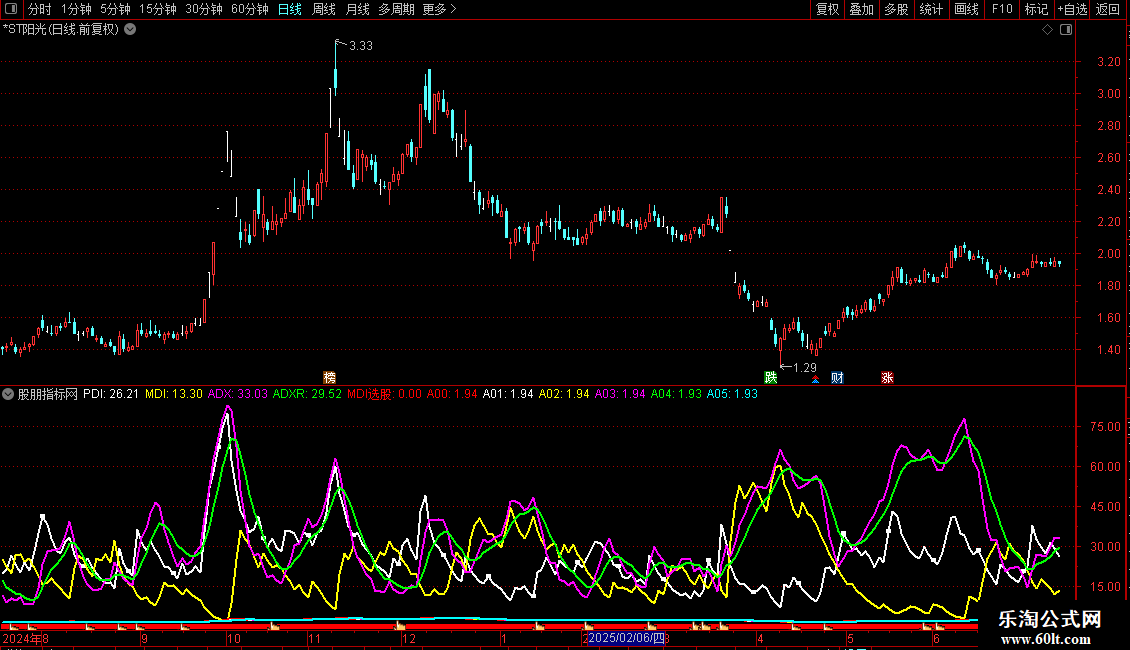Add stock via +自选 button
Viewport: 1130px width, 650px height.
(1072, 9)
